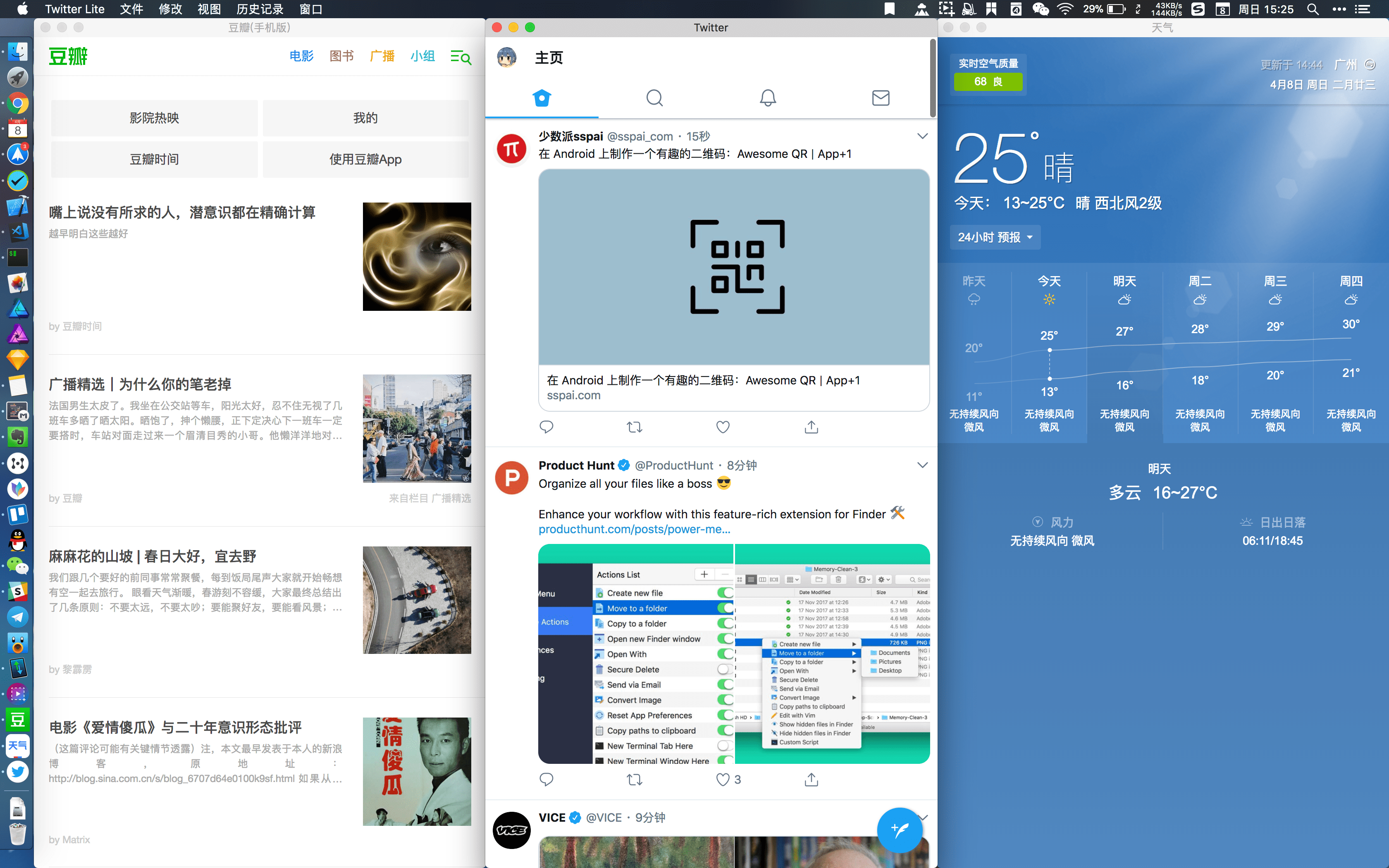This screenshot has height=868, width=1389.
Task: Open Twitter notifications bell
Action: 767,98
